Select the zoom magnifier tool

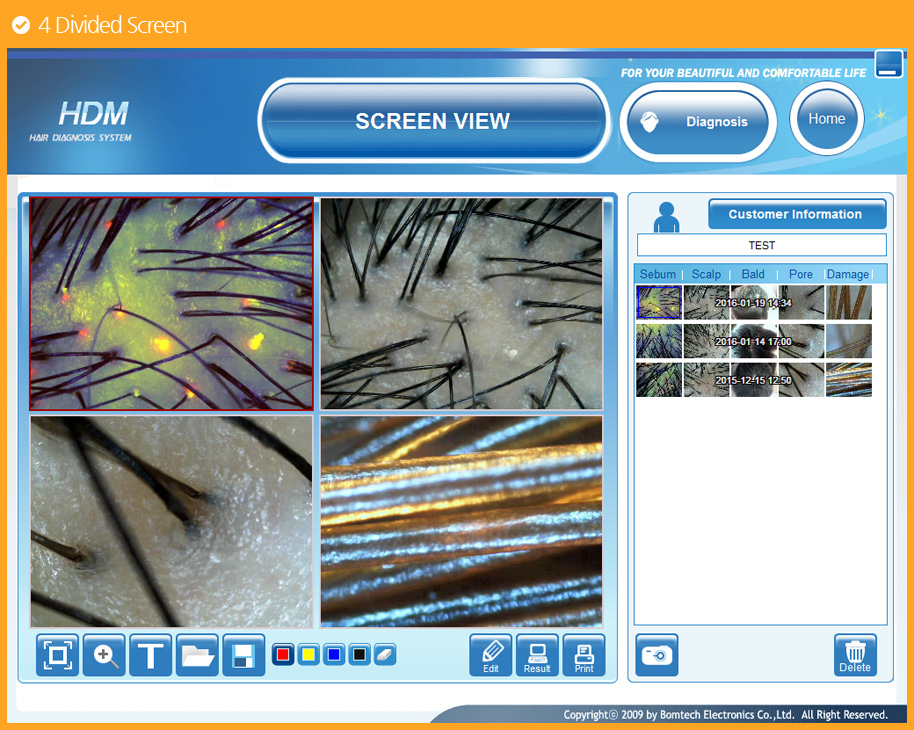[x=104, y=656]
